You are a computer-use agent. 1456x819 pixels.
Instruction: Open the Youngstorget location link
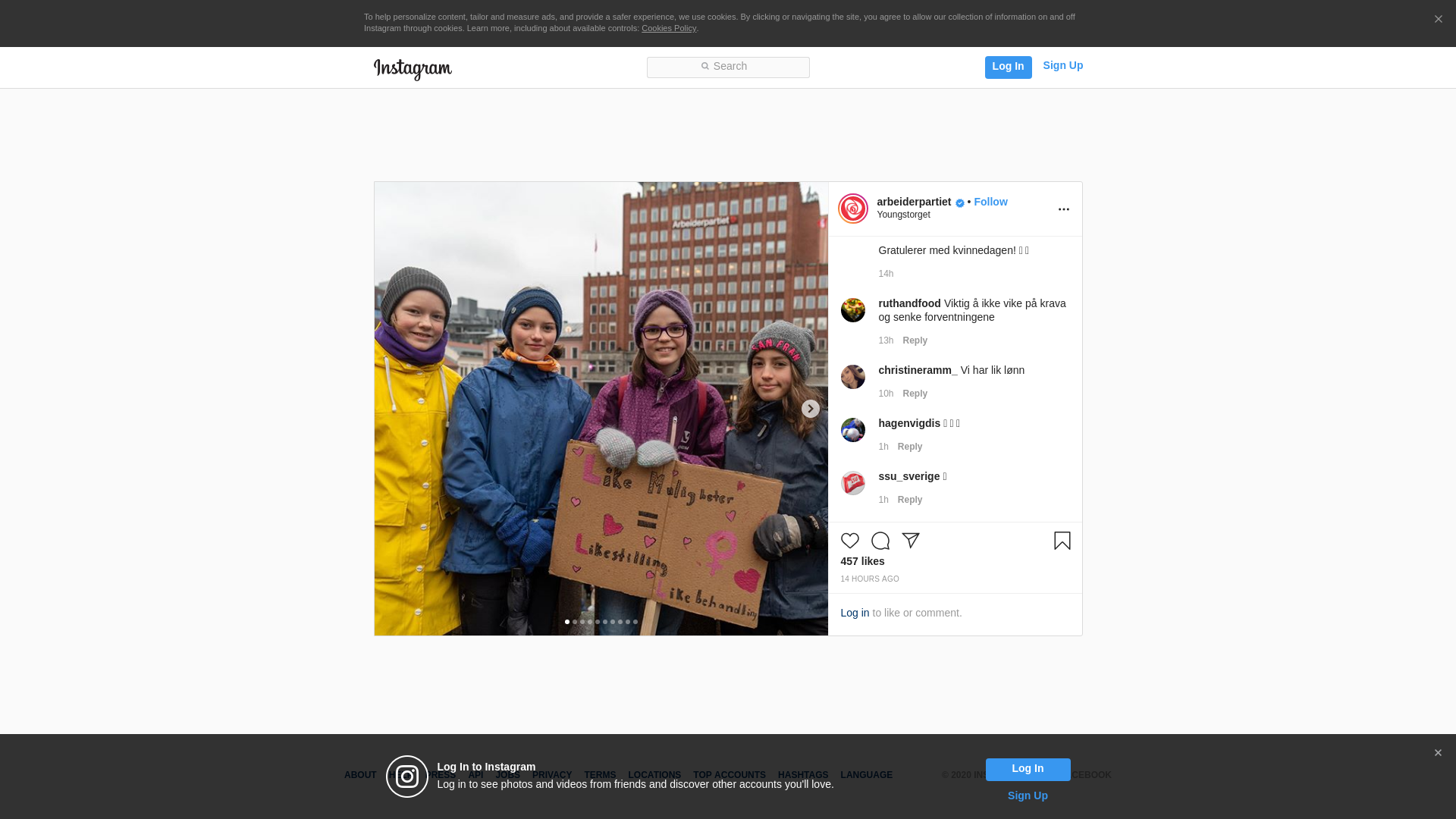tap(904, 215)
